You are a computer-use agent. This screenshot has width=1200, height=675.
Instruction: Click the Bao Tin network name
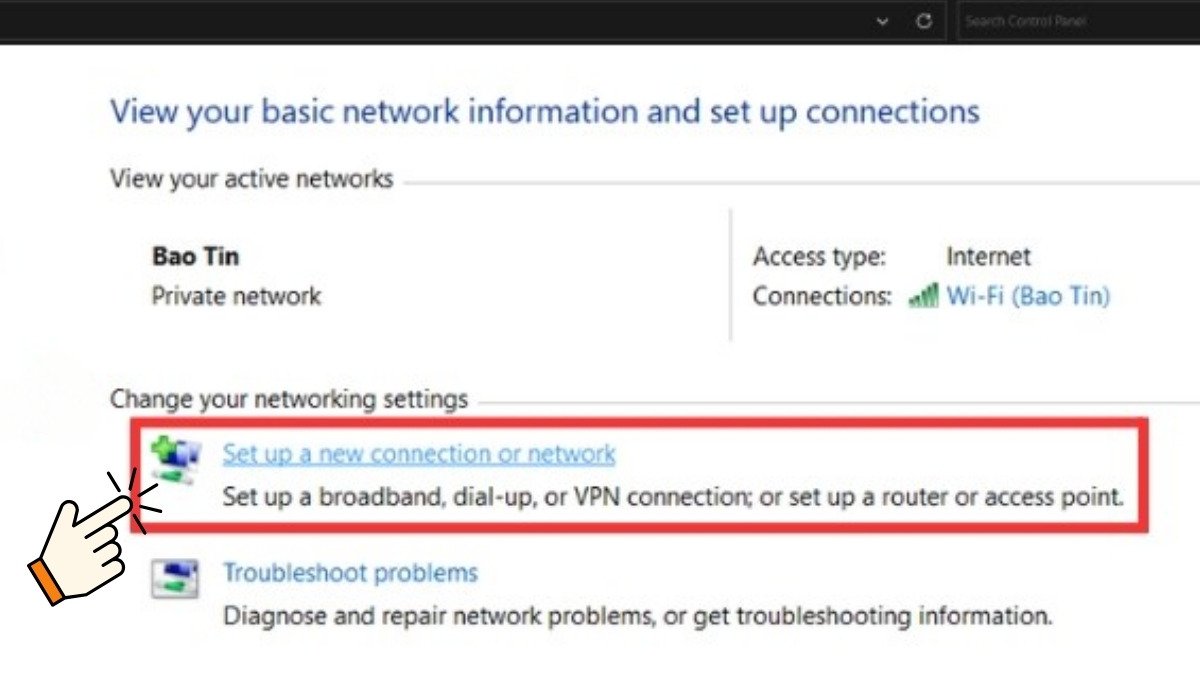click(195, 256)
